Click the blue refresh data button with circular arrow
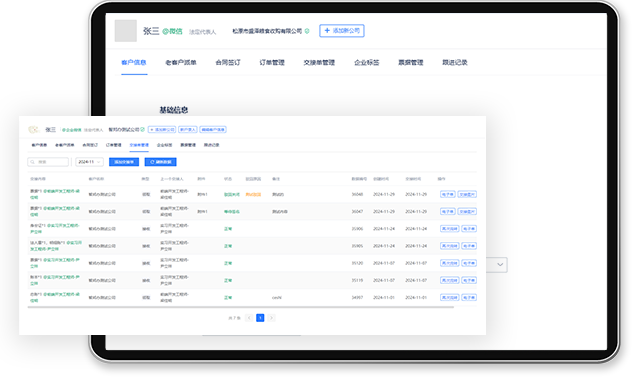 (x=160, y=162)
